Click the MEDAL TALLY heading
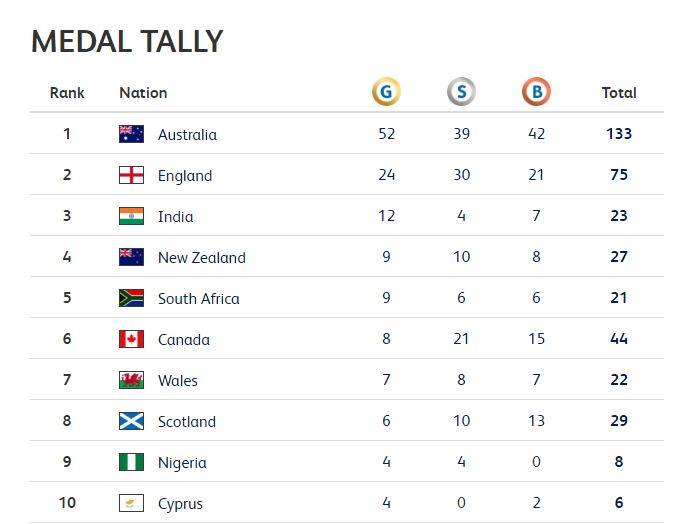 pyautogui.click(x=127, y=42)
